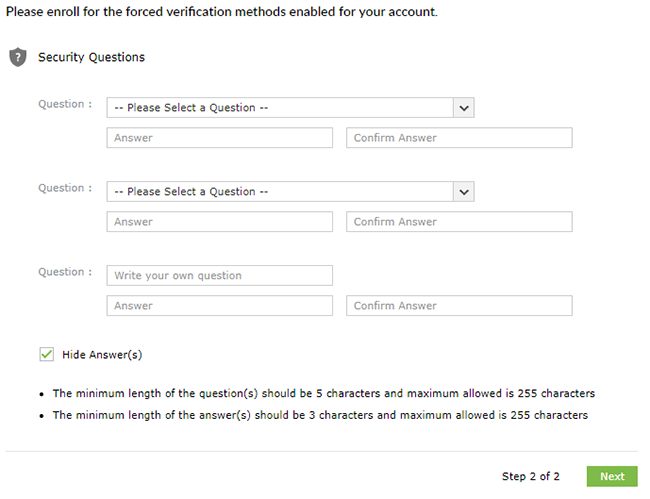The height and width of the screenshot is (499, 650).
Task: Select the first 'Please Select a Question' combo box
Action: [x=290, y=108]
